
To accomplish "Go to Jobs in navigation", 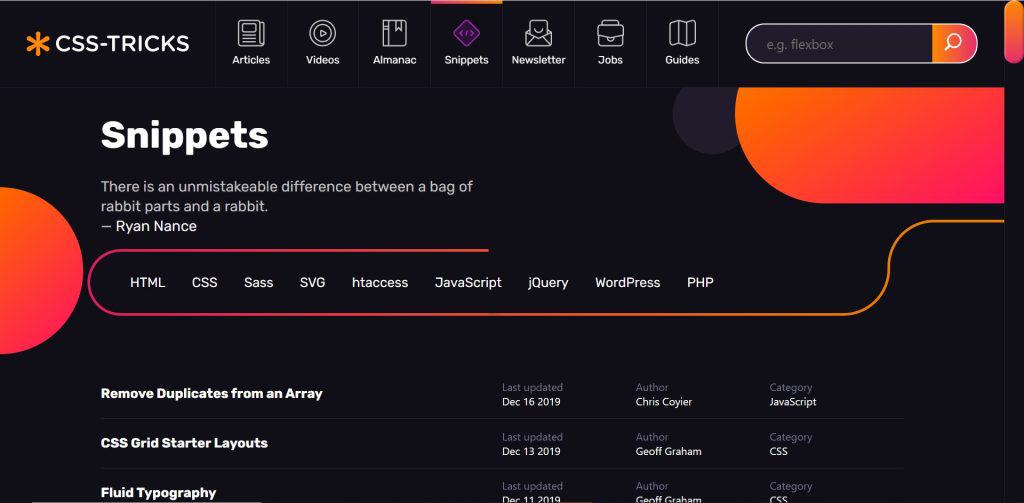I will pyautogui.click(x=610, y=60).
